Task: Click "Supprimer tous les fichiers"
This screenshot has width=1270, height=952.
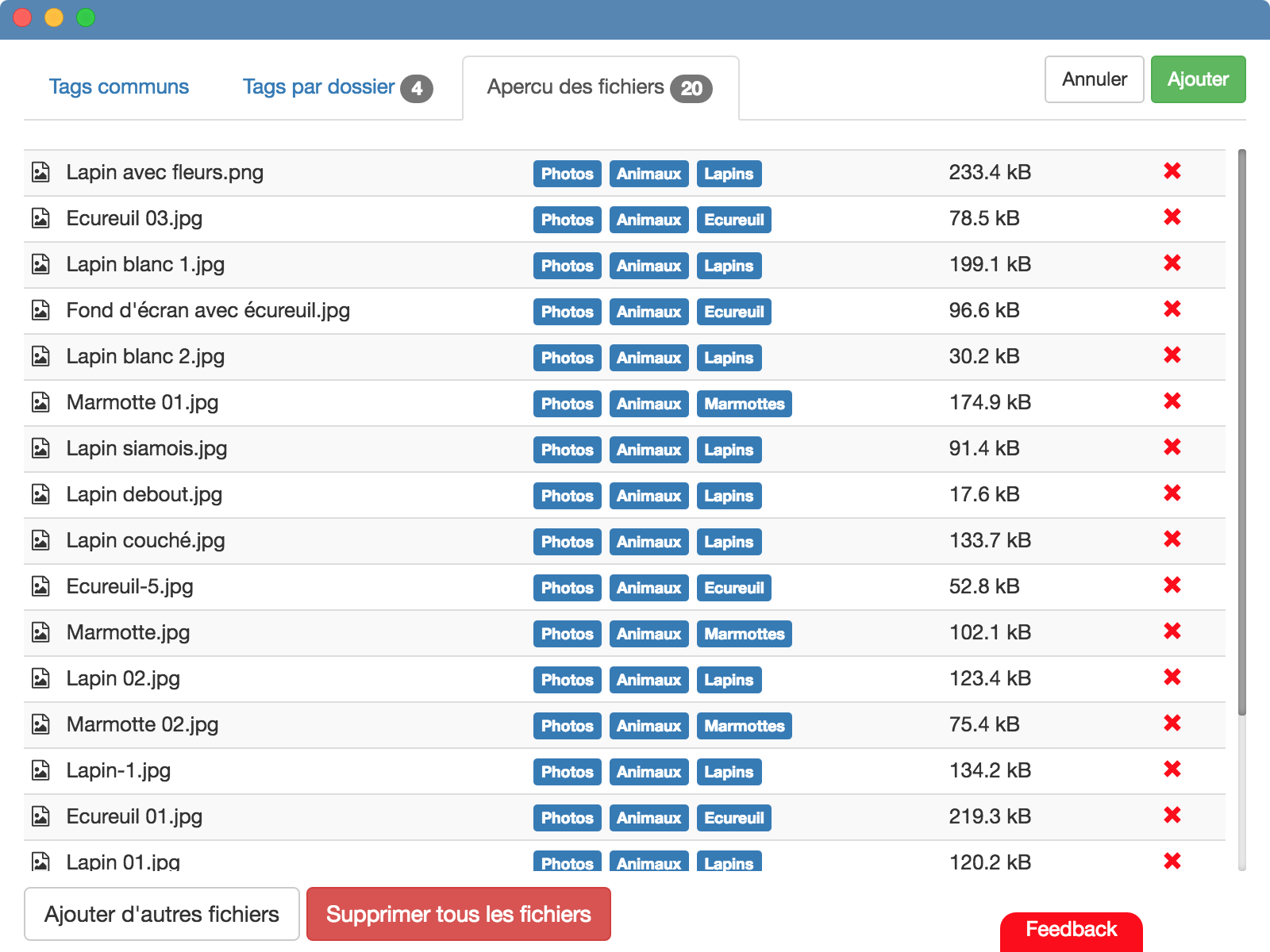Action: (458, 914)
